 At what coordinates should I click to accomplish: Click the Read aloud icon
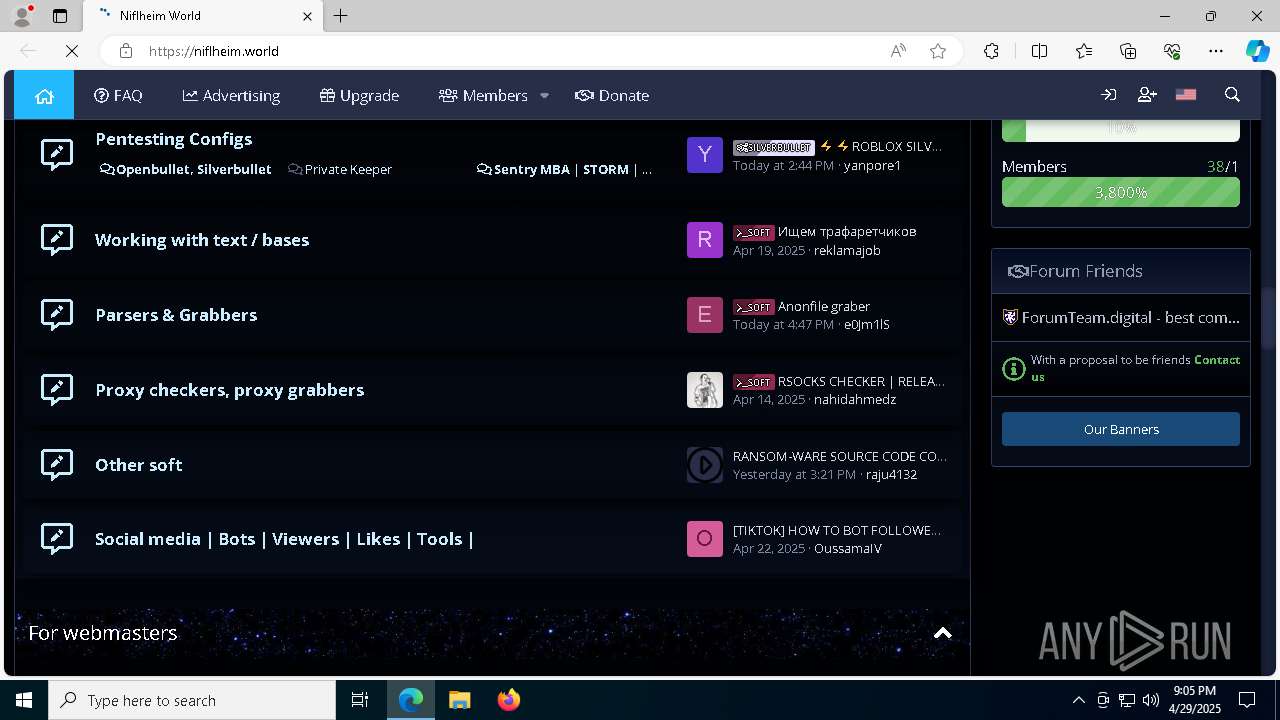898,51
